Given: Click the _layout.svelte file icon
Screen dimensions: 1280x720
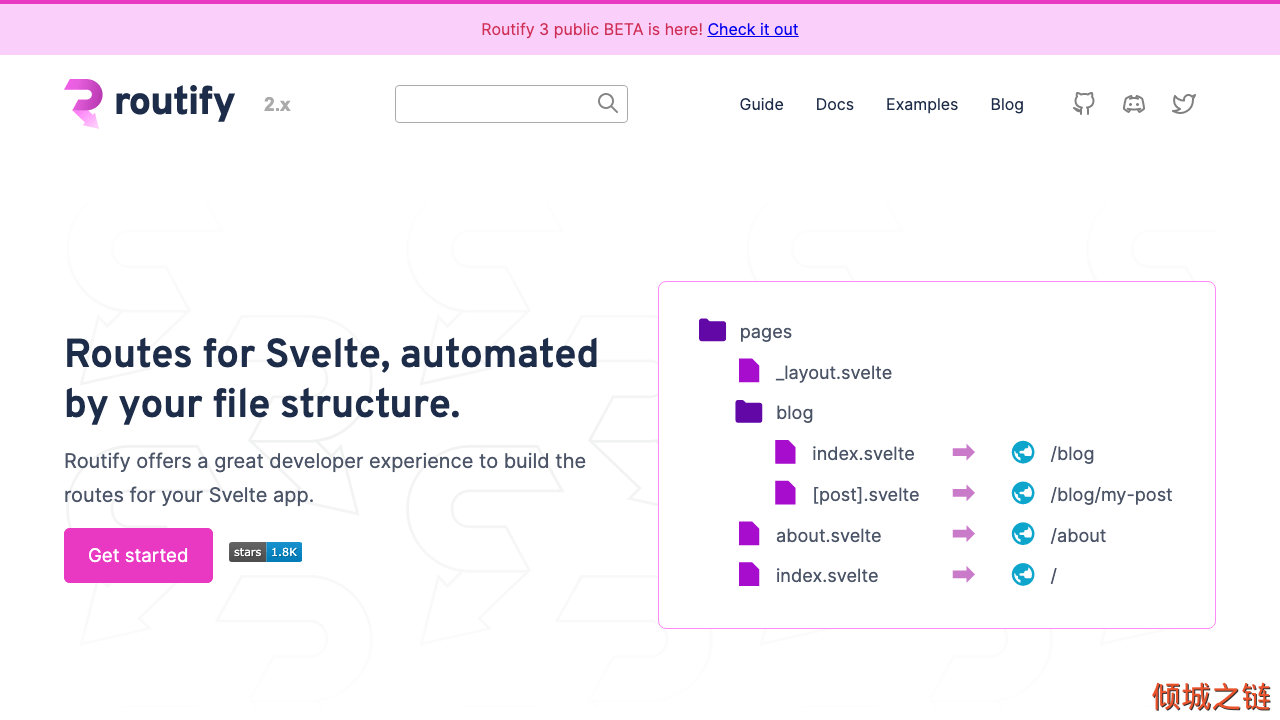Looking at the screenshot, I should click(x=749, y=371).
